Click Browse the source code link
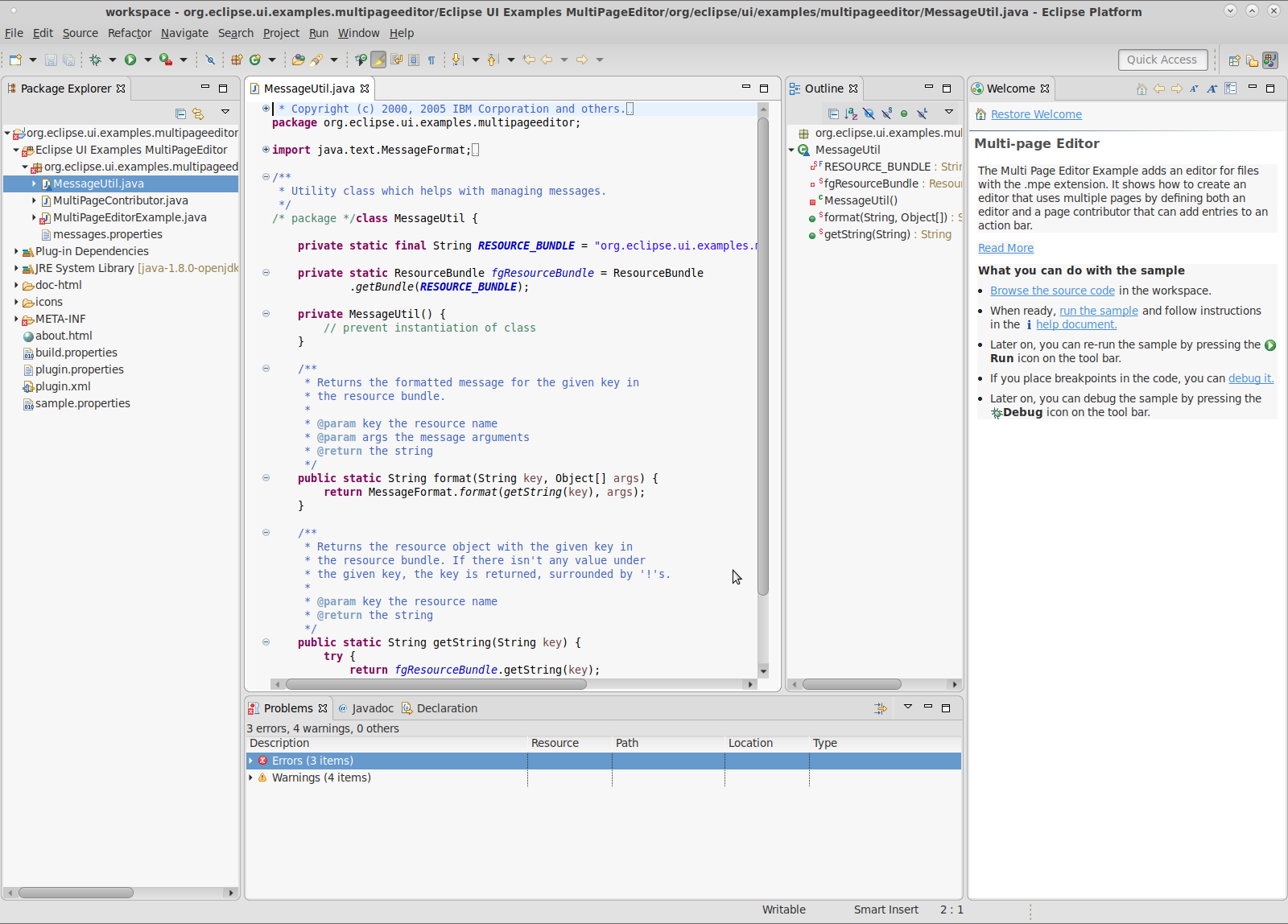Viewport: 1288px width, 924px height. tap(1052, 291)
